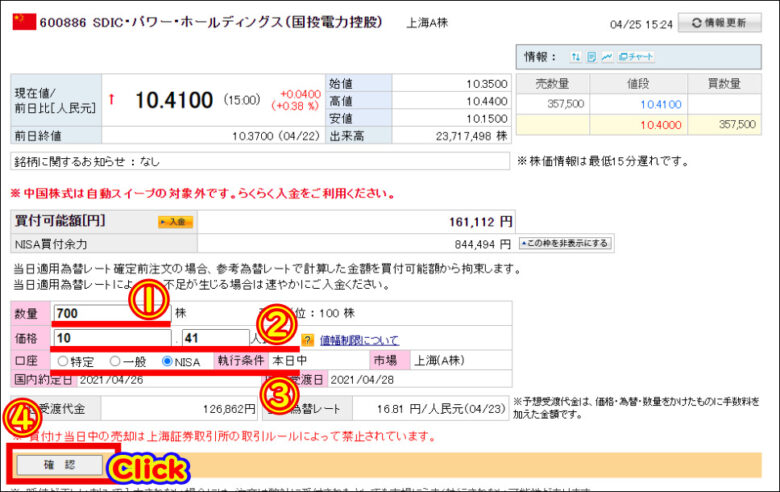The width and height of the screenshot is (780, 492).
Task: Click the 市場 value 上海(A株)
Action: [439, 361]
